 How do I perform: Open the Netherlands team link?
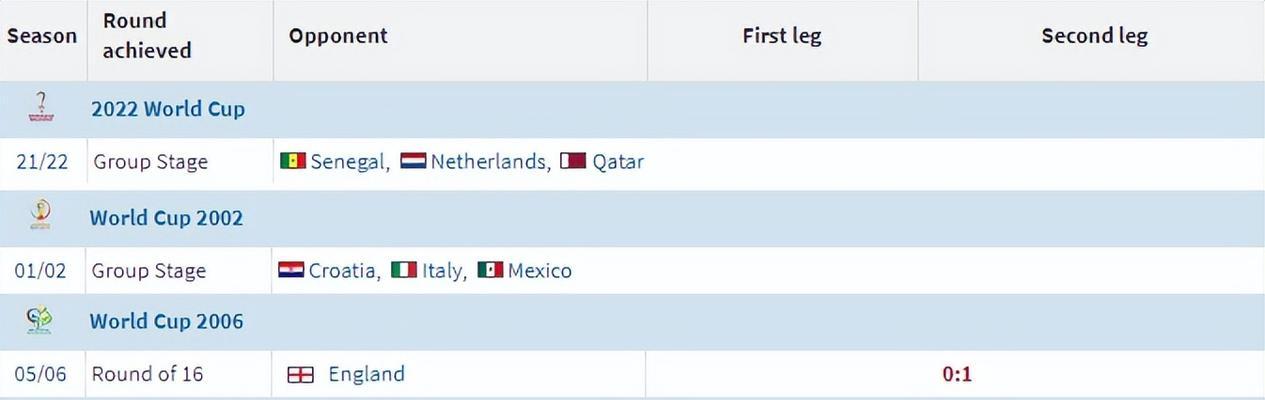pyautogui.click(x=487, y=162)
